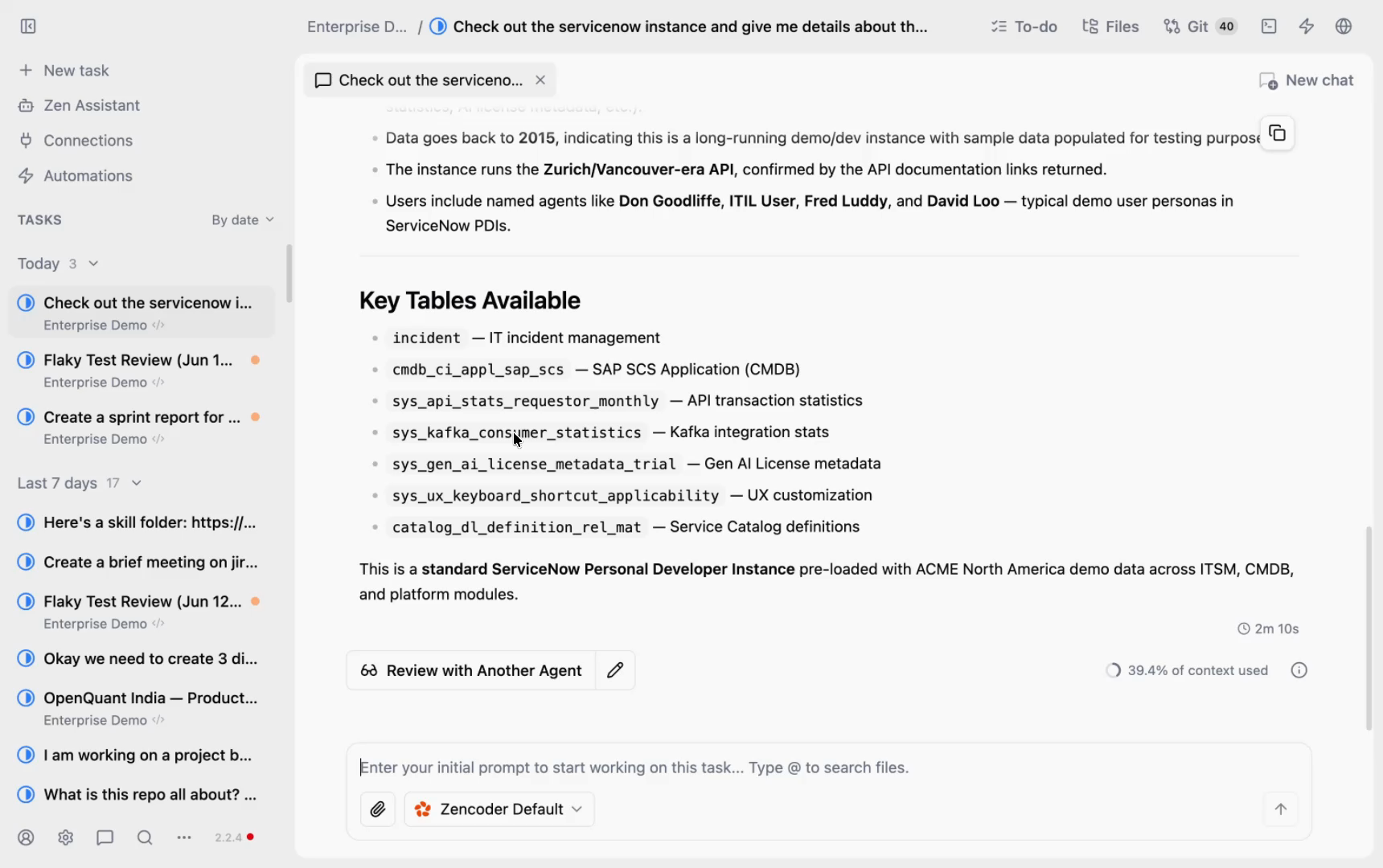Open context usage info icon

point(1299,670)
